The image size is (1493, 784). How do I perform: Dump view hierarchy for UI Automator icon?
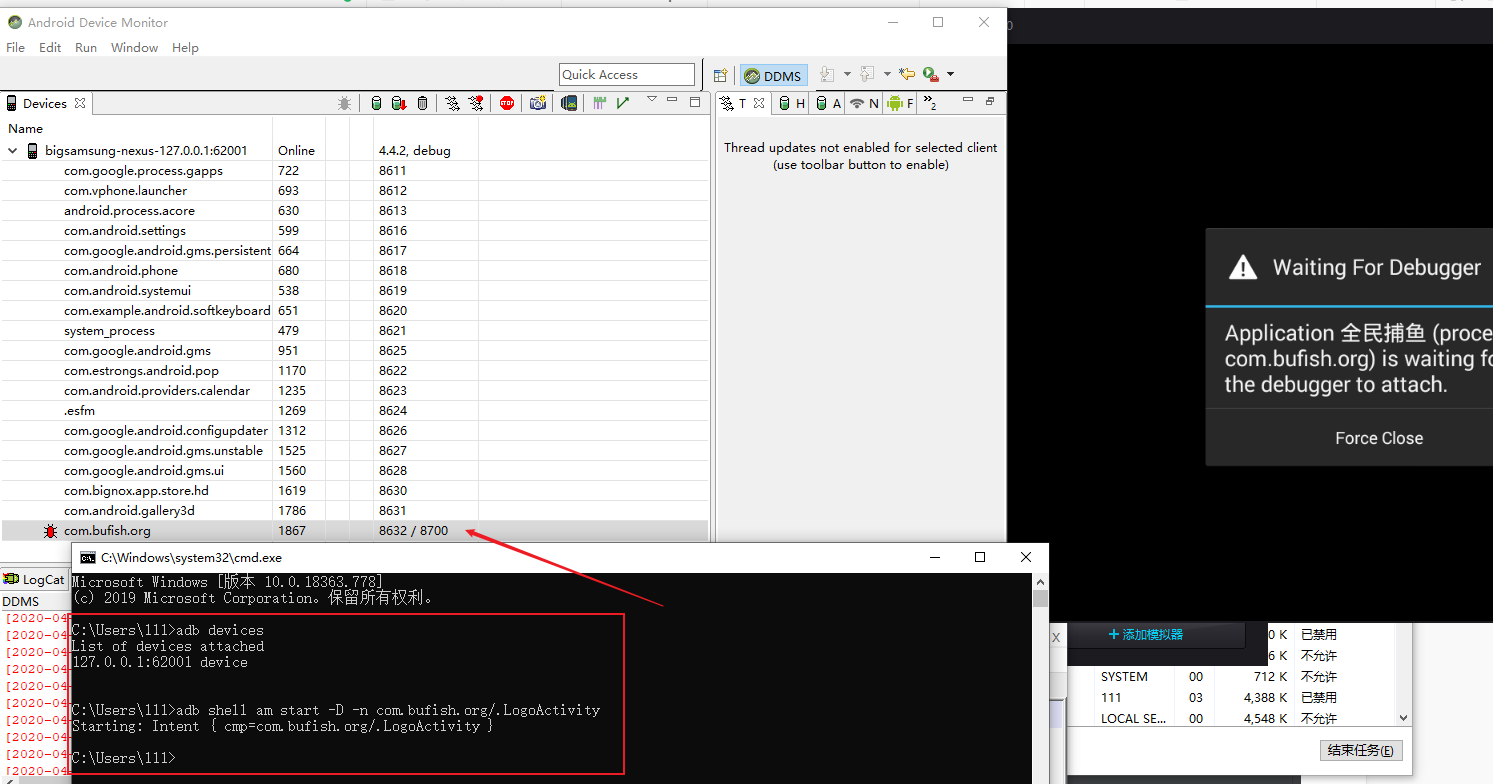(x=569, y=103)
